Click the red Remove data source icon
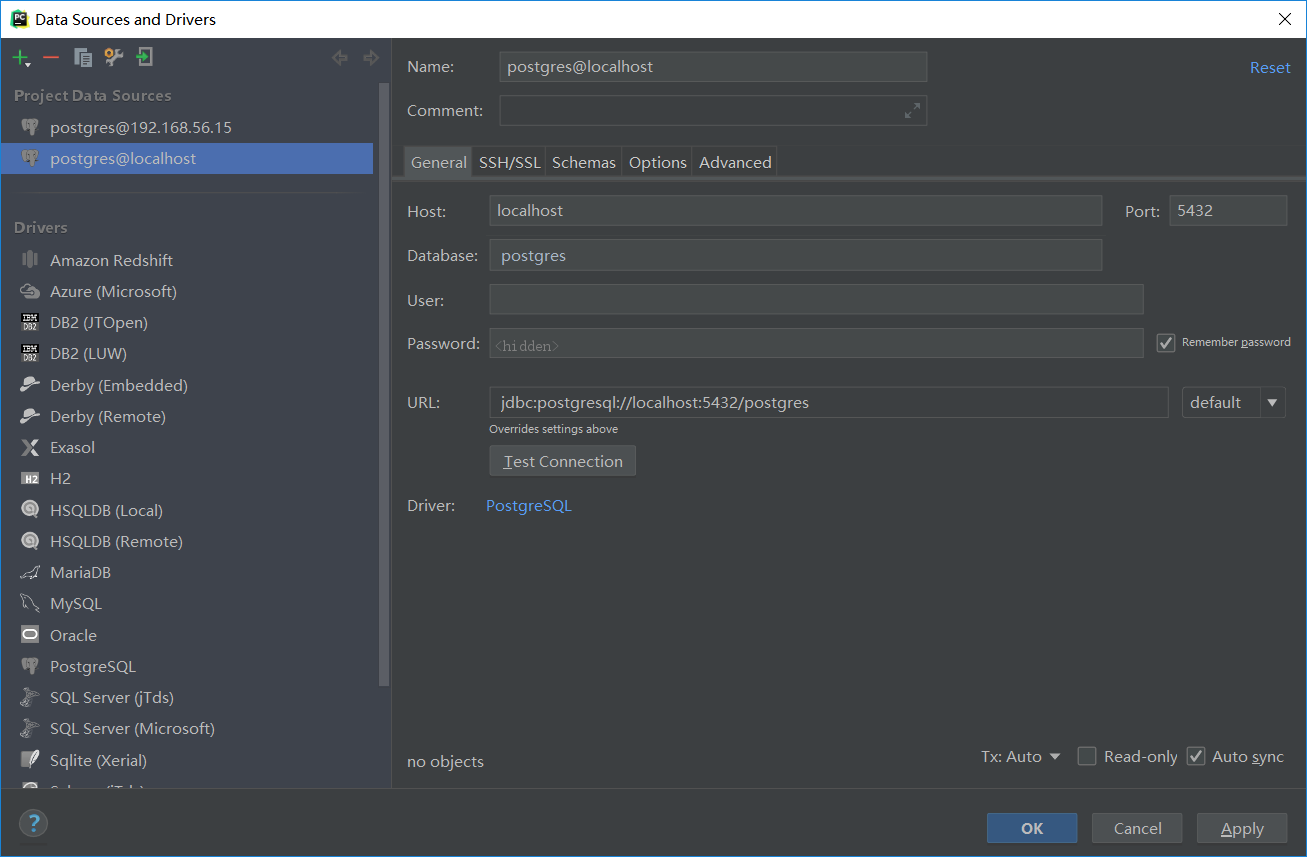 tap(51, 58)
